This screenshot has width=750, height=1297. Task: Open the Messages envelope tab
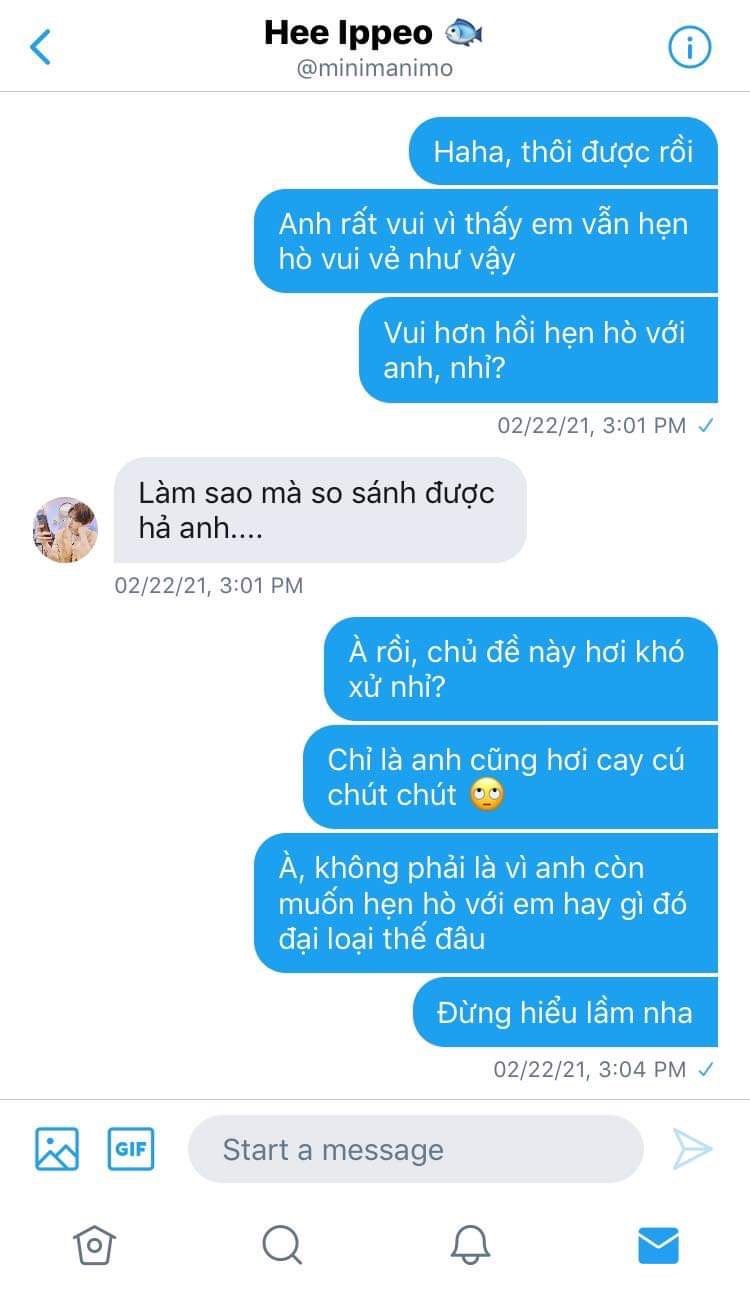point(658,1245)
